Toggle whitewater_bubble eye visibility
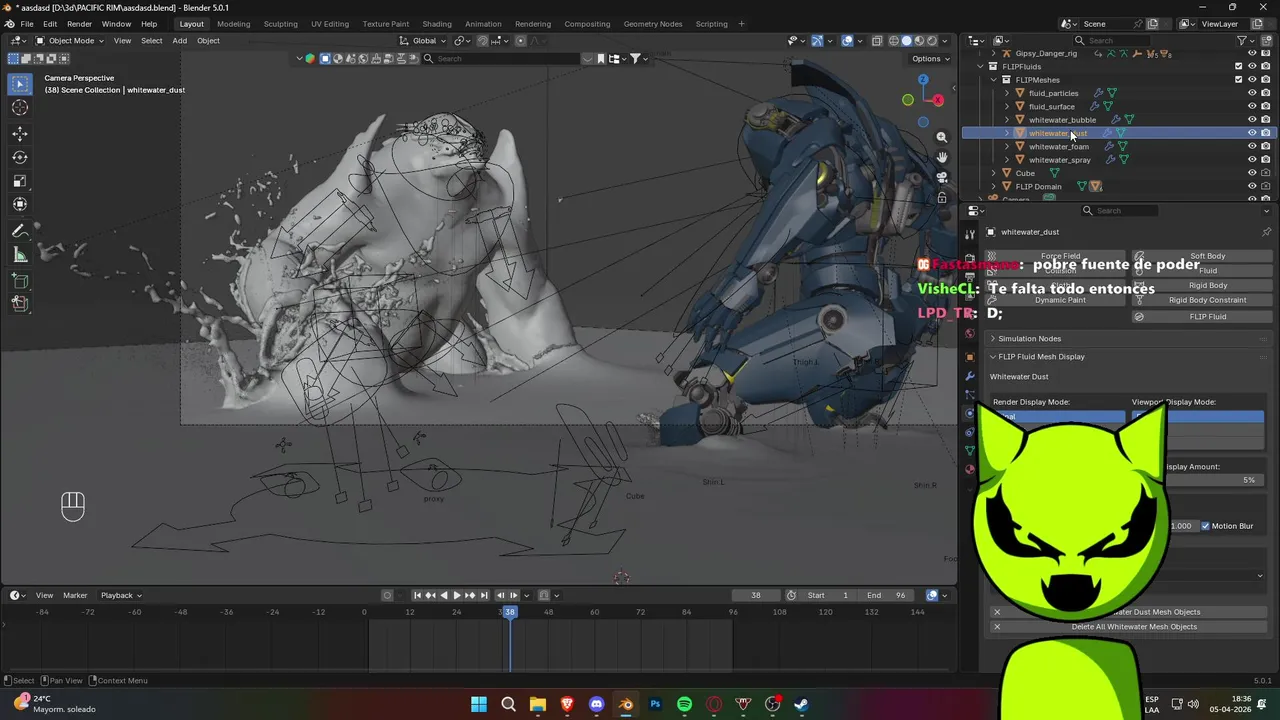1280x720 pixels. point(1252,120)
